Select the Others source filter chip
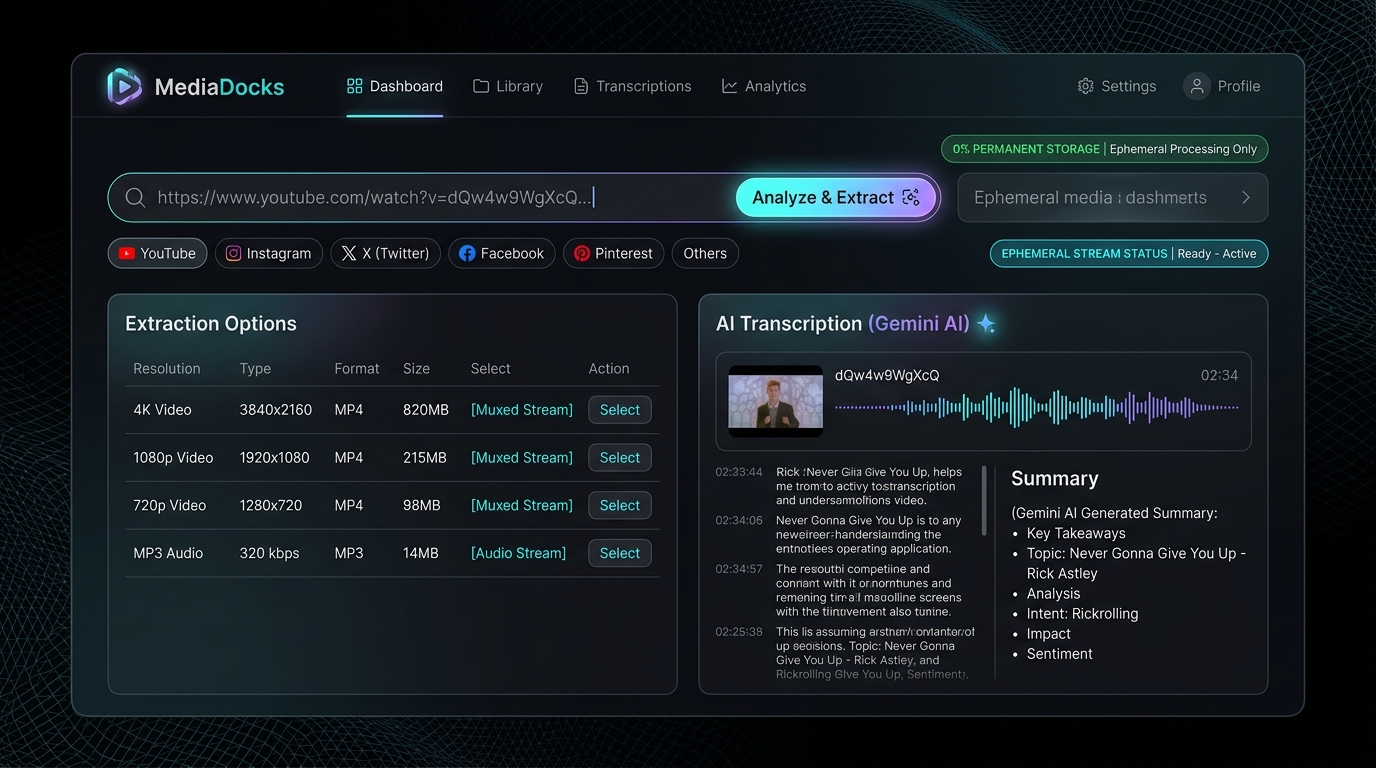1376x768 pixels. click(x=705, y=253)
